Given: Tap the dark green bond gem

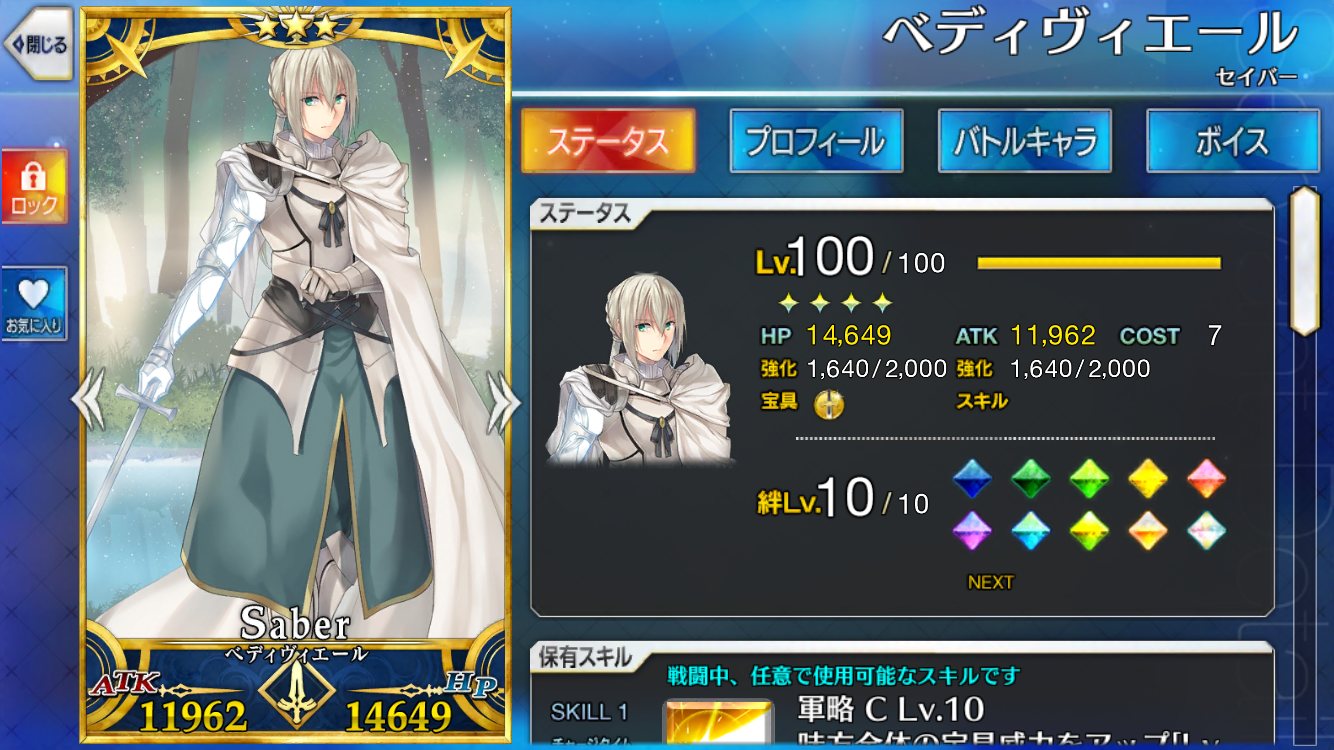Looking at the screenshot, I should pos(1029,479).
